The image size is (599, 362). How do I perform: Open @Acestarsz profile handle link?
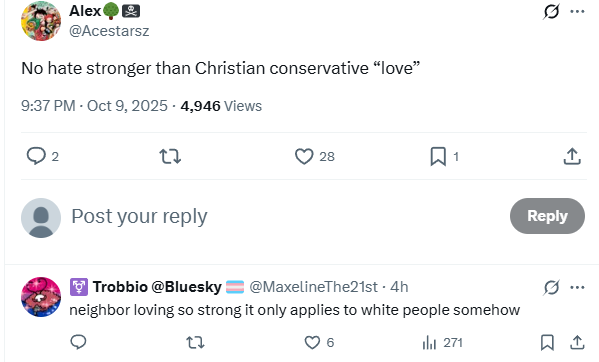tap(109, 31)
